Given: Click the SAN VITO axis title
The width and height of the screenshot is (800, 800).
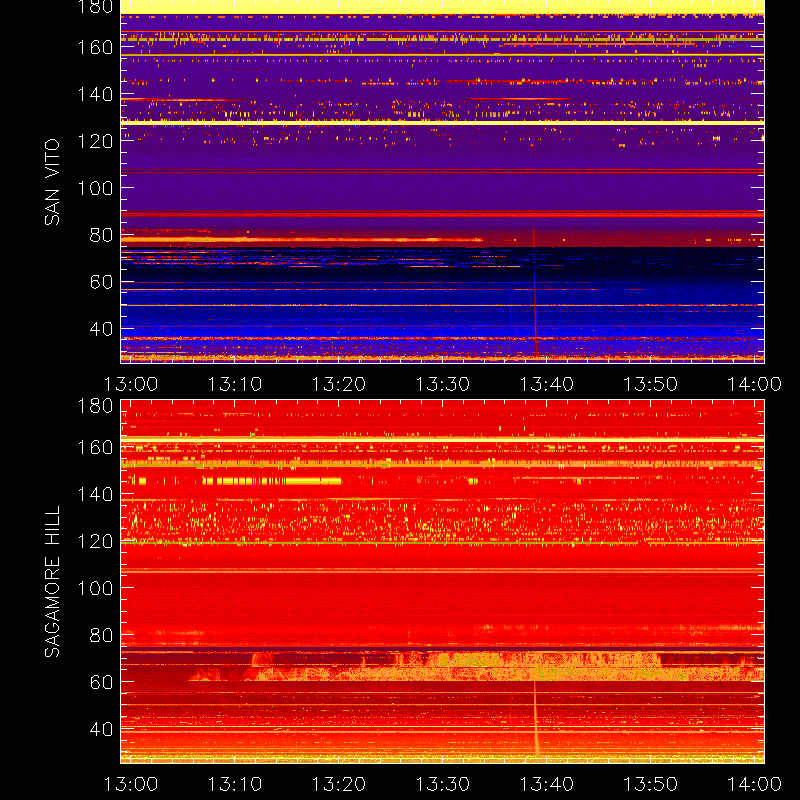Looking at the screenshot, I should (52, 182).
